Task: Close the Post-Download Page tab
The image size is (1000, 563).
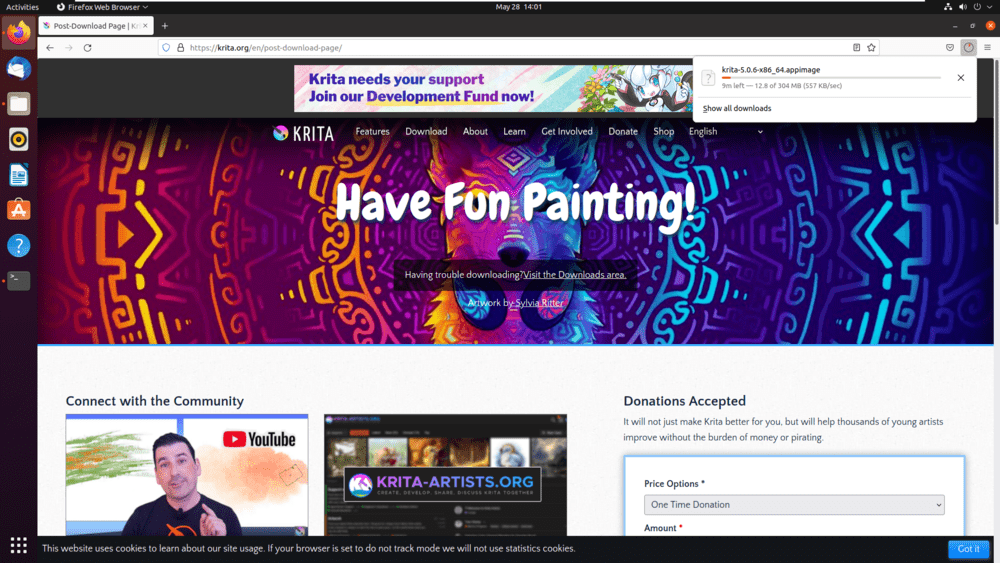Action: coord(145,26)
